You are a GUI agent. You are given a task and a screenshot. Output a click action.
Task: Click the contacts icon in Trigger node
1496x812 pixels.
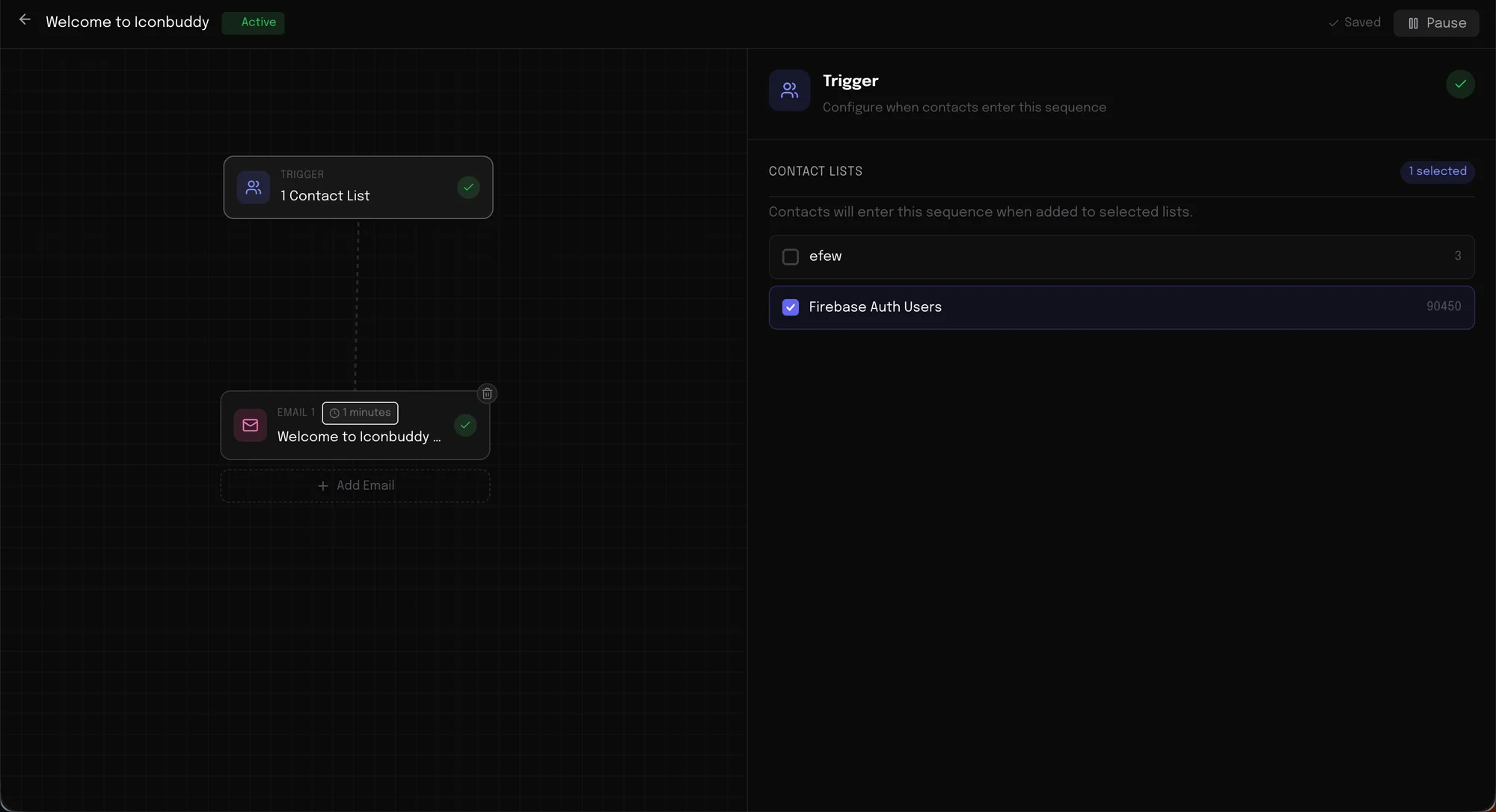click(254, 187)
